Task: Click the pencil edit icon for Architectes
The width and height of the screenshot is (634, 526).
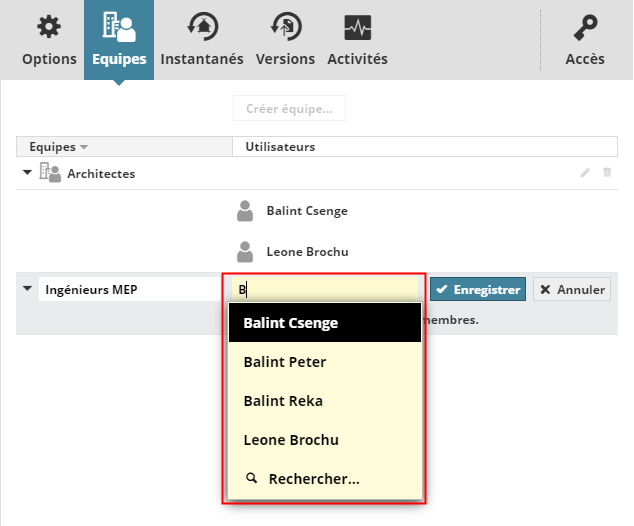Action: 586,173
